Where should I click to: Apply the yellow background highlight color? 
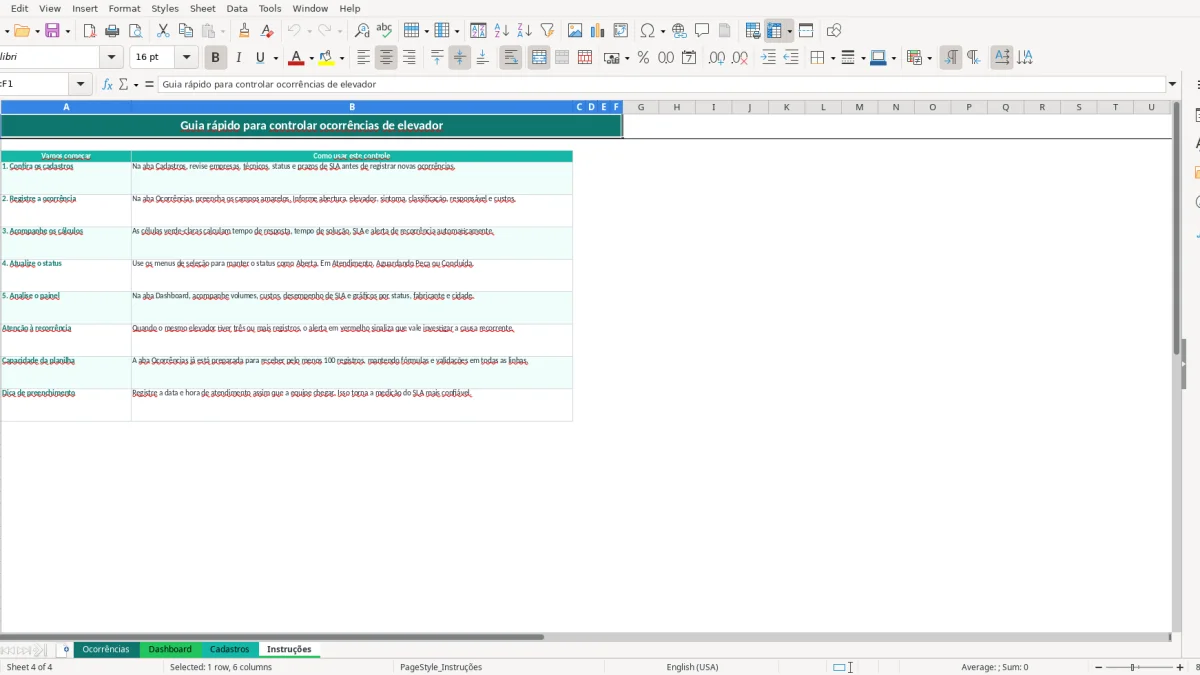(326, 58)
